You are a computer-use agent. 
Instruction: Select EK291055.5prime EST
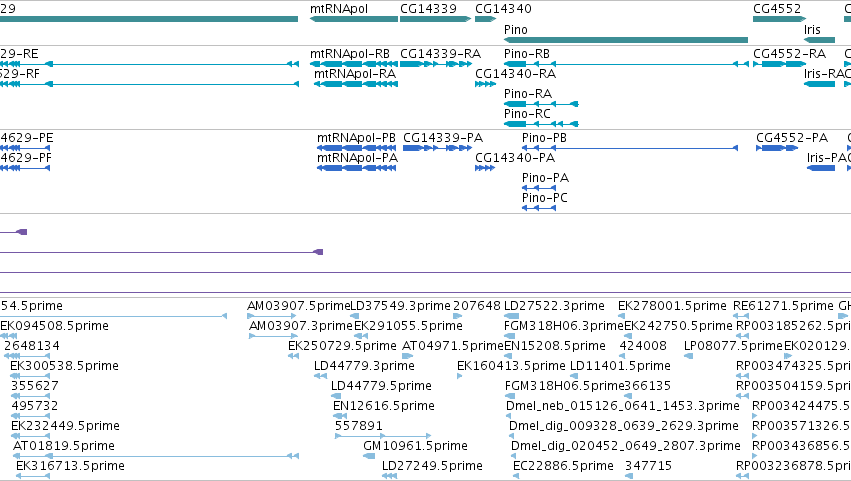coord(361,336)
